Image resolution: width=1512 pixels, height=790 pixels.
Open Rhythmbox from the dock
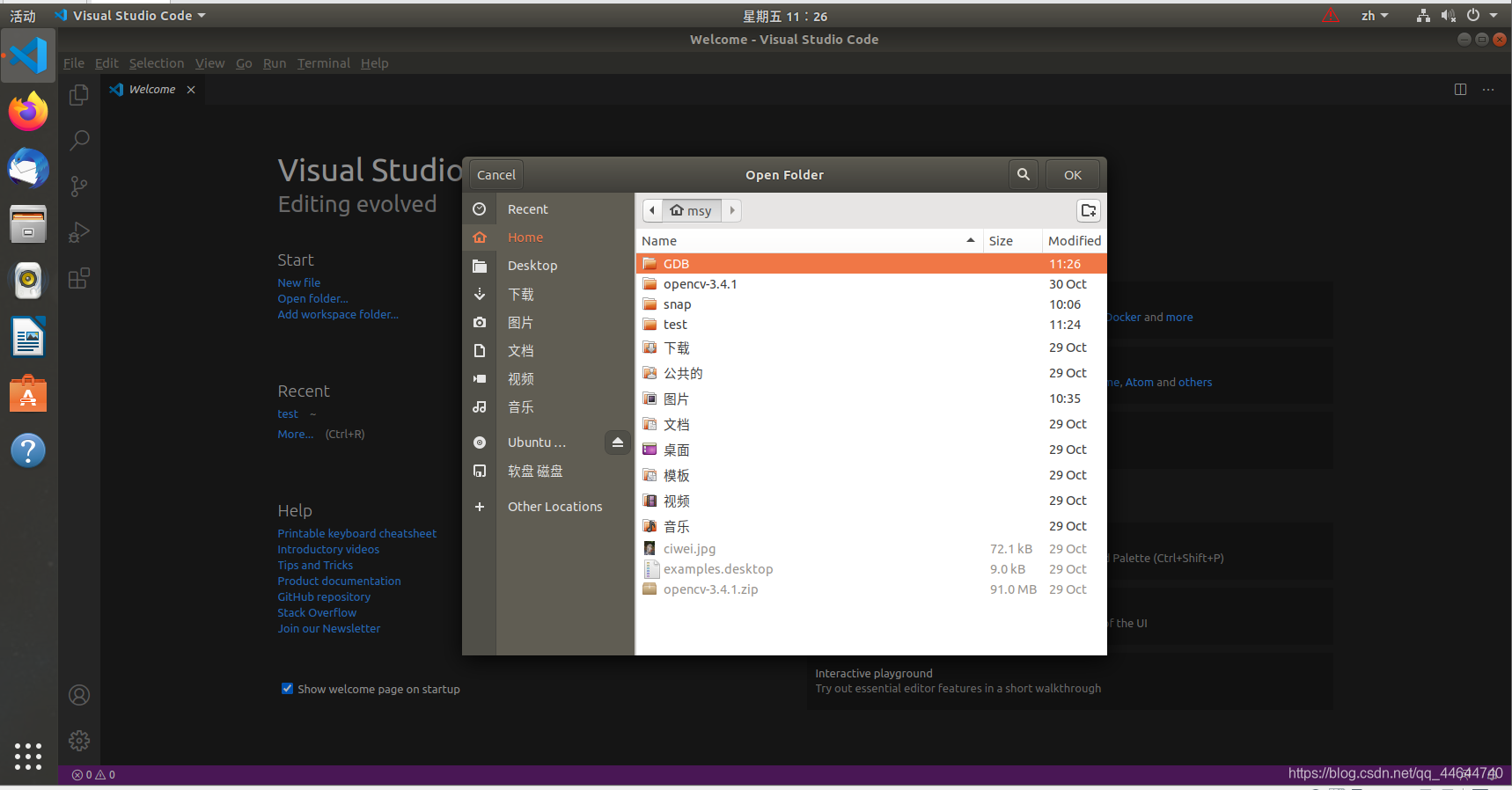(28, 281)
